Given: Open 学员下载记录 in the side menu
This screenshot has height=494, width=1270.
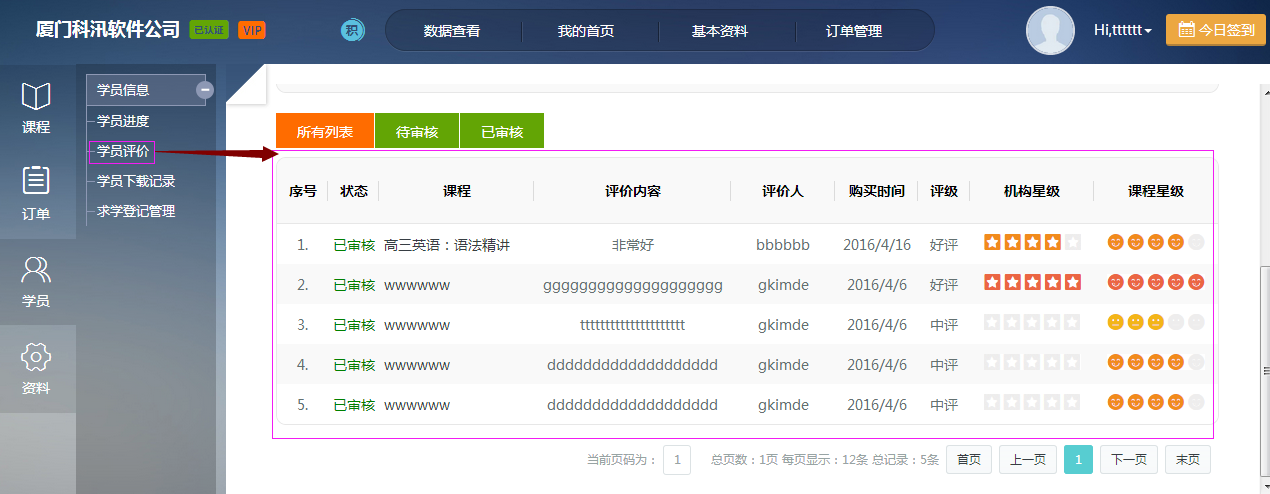Looking at the screenshot, I should (136, 181).
